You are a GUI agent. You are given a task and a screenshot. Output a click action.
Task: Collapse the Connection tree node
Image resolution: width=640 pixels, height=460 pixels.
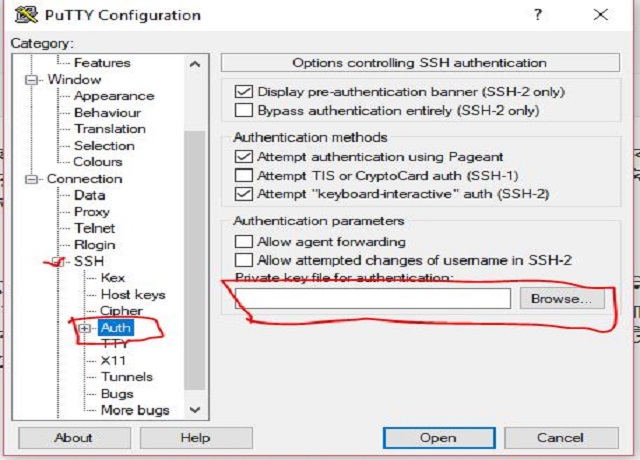click(x=31, y=179)
